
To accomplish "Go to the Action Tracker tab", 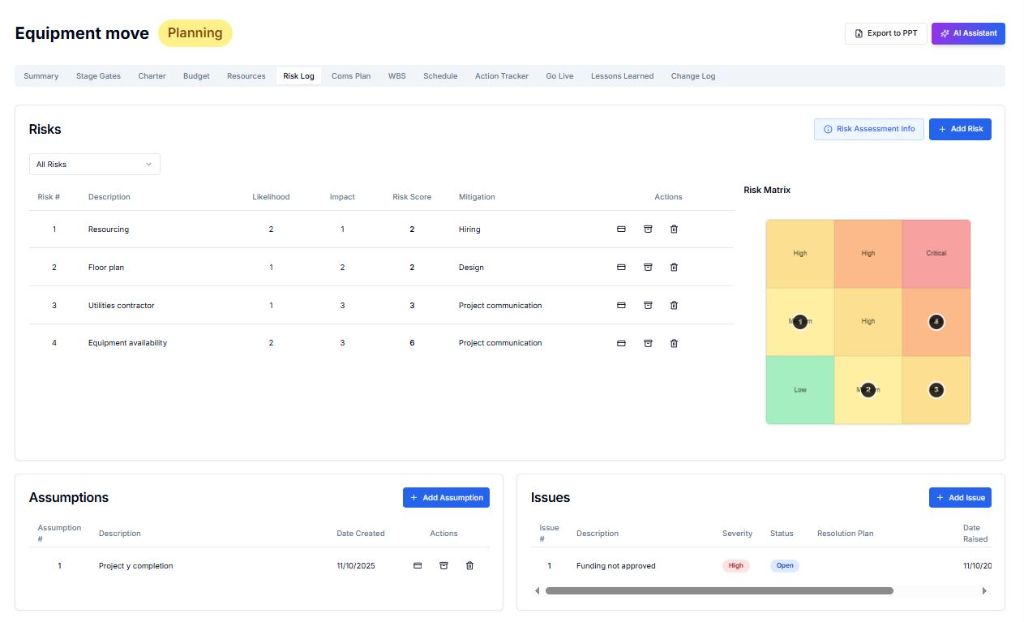I will [x=501, y=76].
